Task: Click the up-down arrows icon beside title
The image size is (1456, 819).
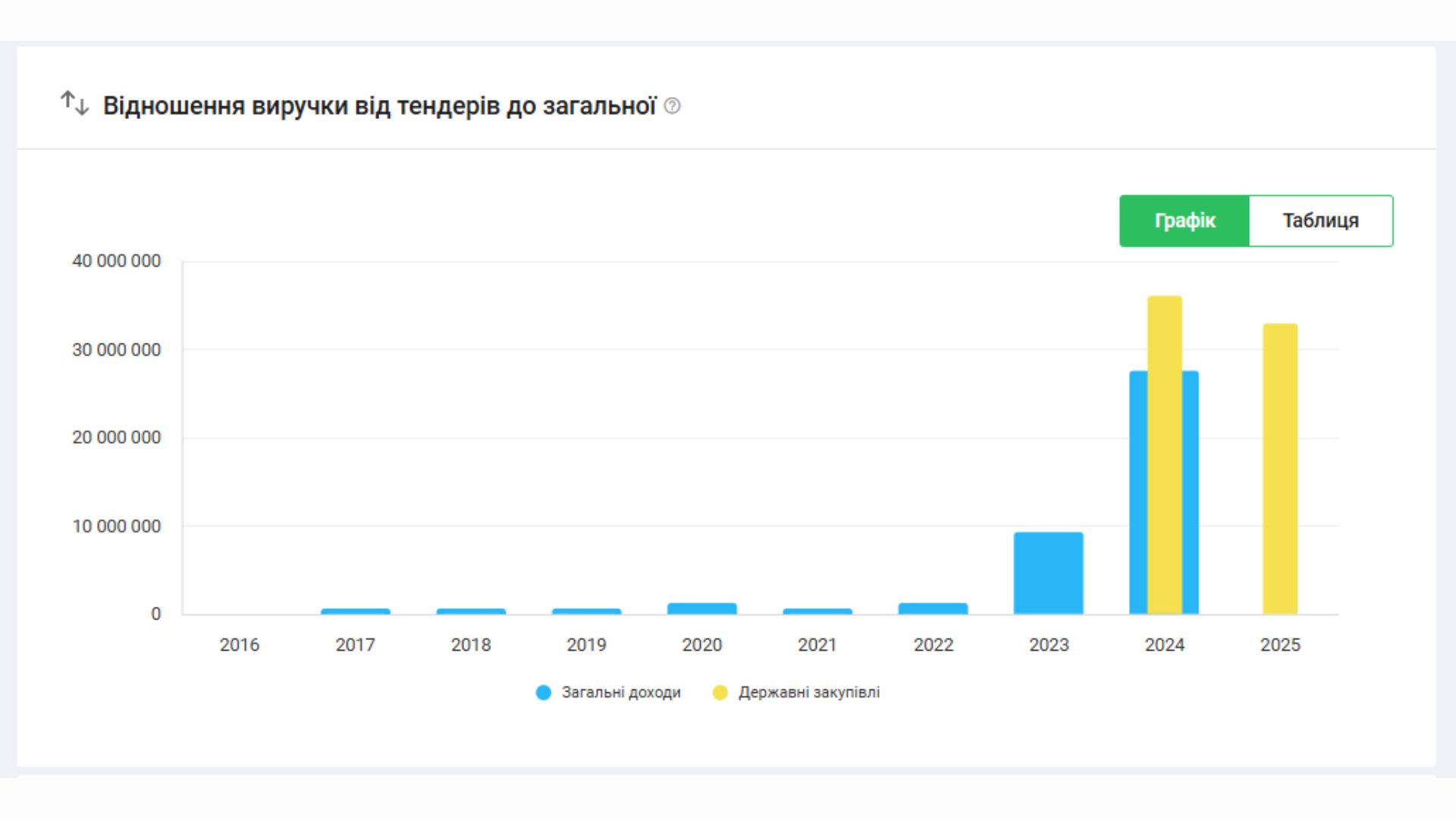Action: tap(74, 103)
